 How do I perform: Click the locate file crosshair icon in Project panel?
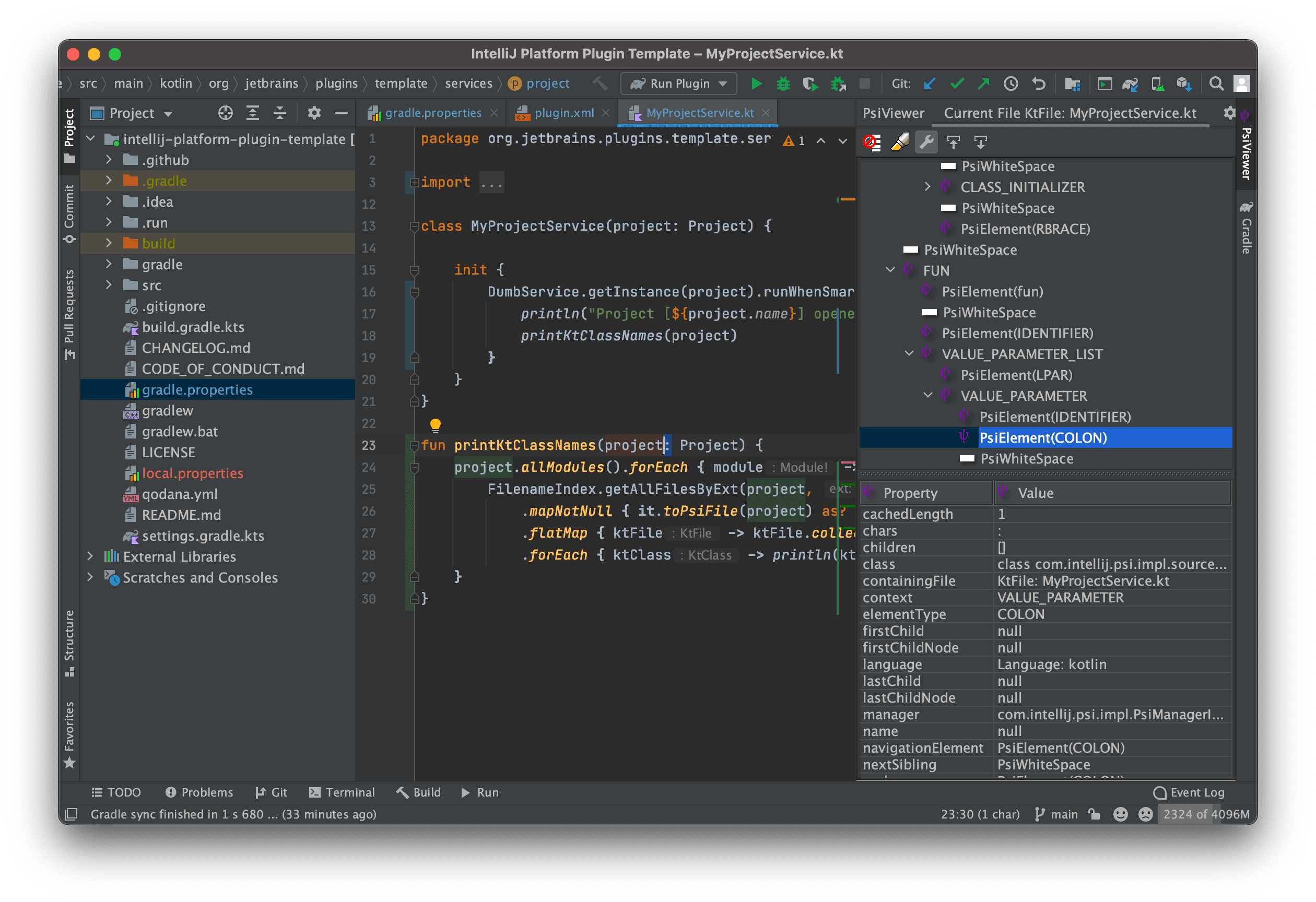[226, 113]
